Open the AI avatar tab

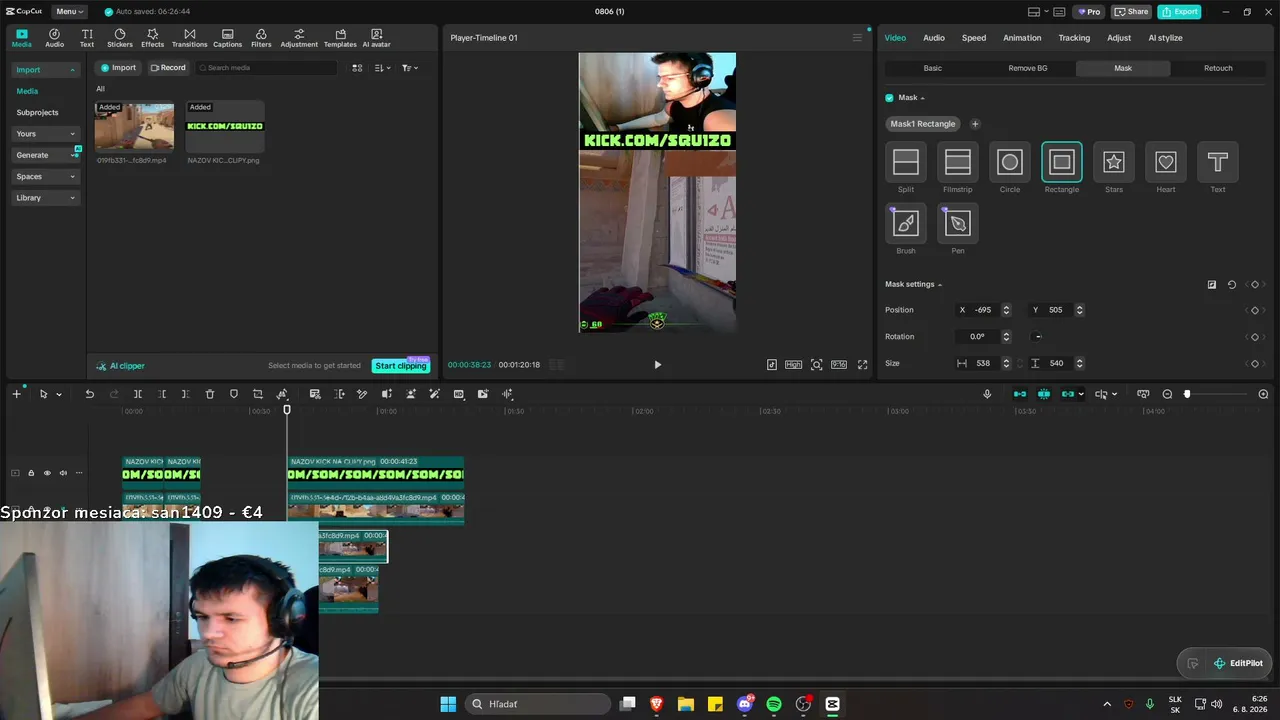(376, 38)
